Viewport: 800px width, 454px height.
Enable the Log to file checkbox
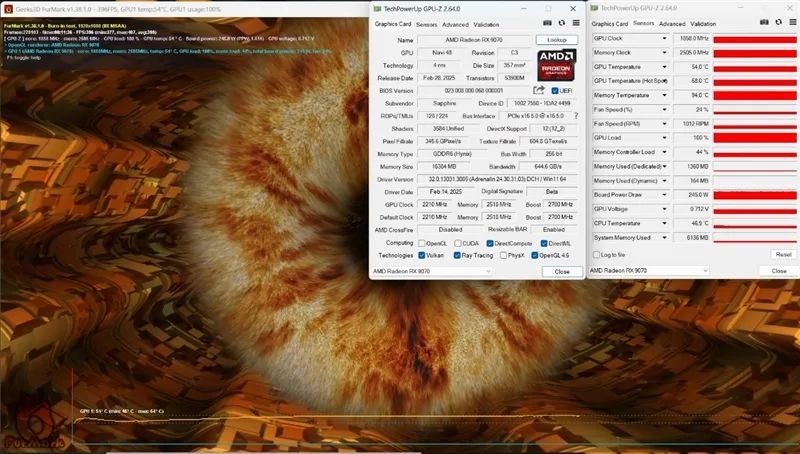point(596,255)
